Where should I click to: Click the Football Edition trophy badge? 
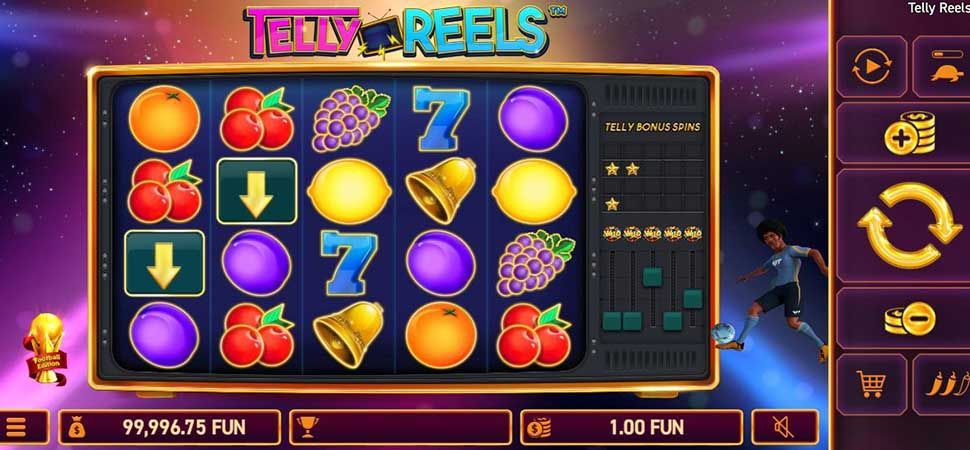pyautogui.click(x=46, y=348)
